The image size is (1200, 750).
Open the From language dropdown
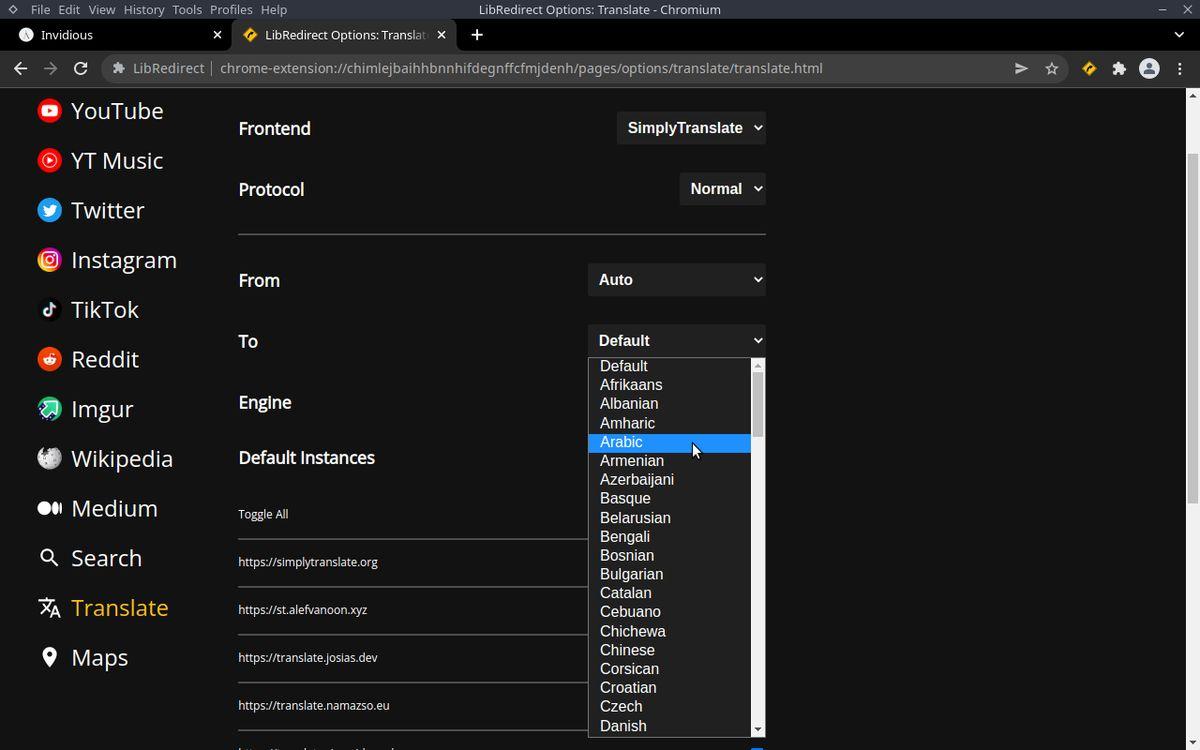point(677,280)
